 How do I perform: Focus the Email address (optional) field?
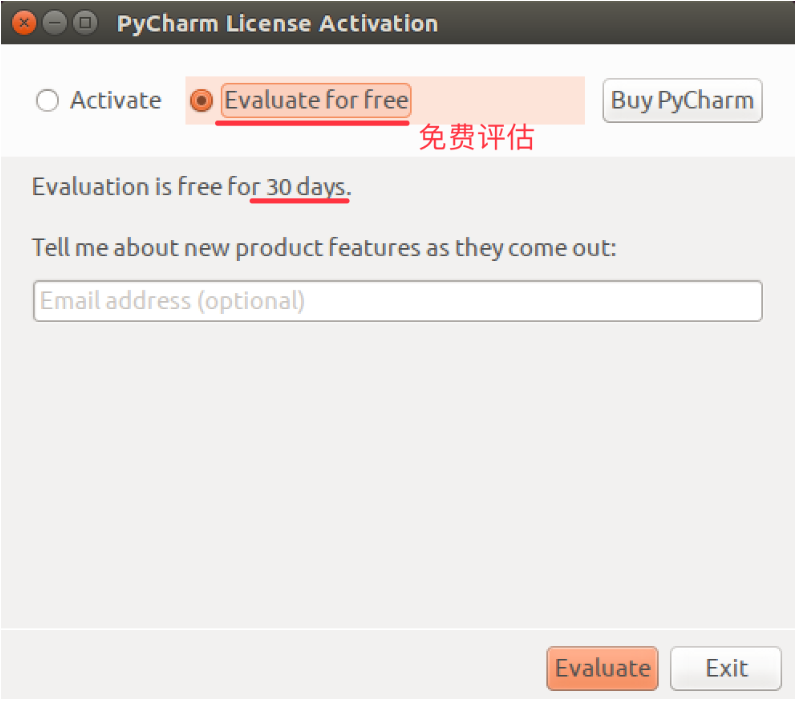coord(398,301)
